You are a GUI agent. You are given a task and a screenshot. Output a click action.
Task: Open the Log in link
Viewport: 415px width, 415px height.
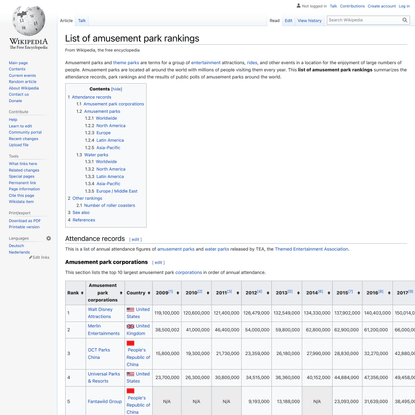click(x=404, y=6)
